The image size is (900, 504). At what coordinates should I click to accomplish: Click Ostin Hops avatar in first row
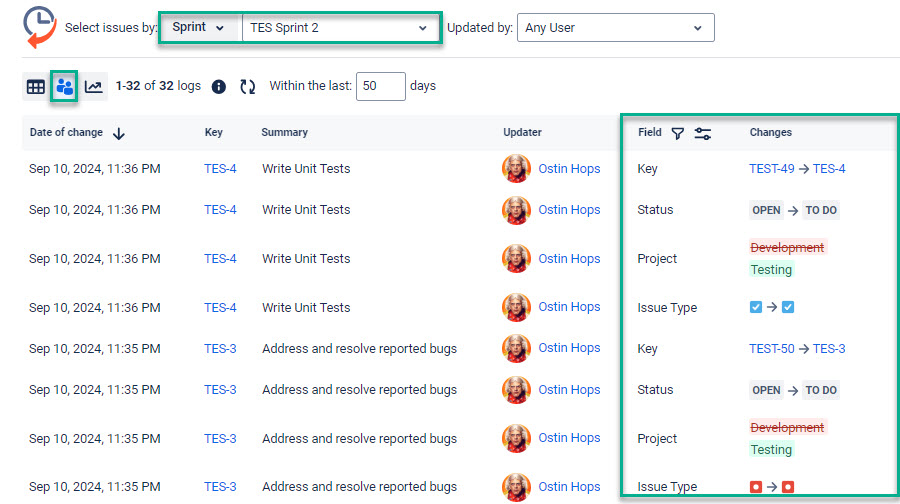point(516,169)
